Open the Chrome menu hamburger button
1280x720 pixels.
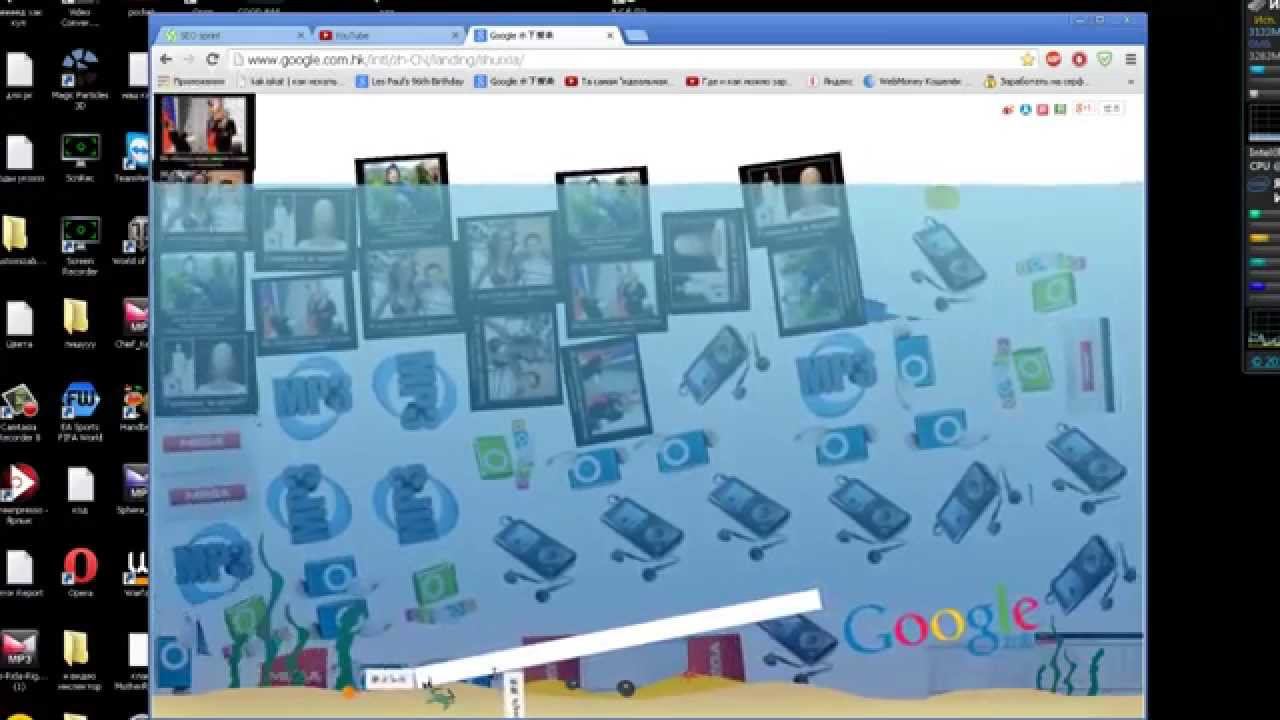coord(1131,60)
